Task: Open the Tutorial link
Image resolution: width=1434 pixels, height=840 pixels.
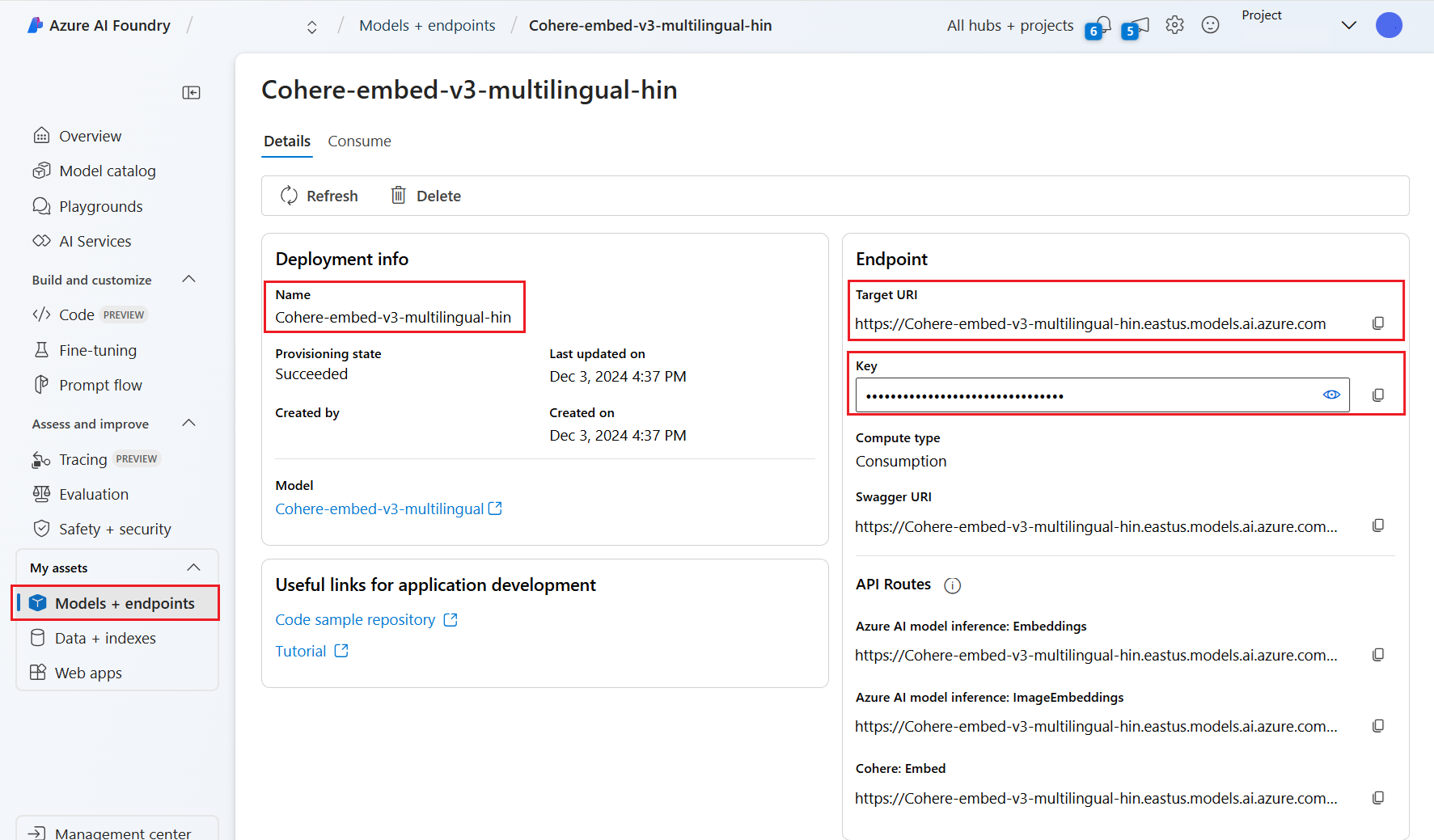Action: (311, 651)
